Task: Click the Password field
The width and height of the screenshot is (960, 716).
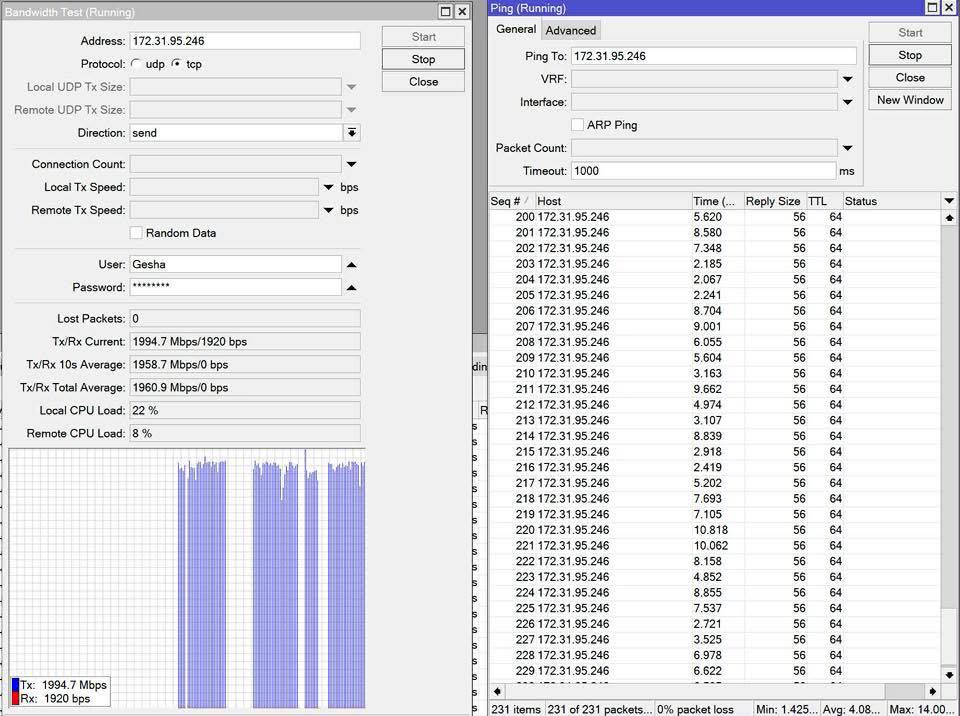Action: [x=235, y=287]
